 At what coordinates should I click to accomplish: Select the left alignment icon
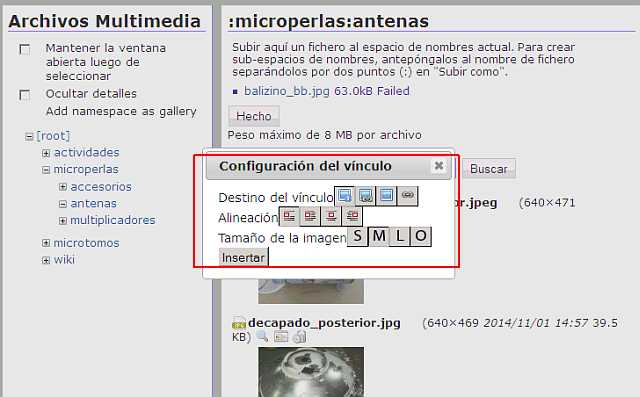(x=310, y=216)
